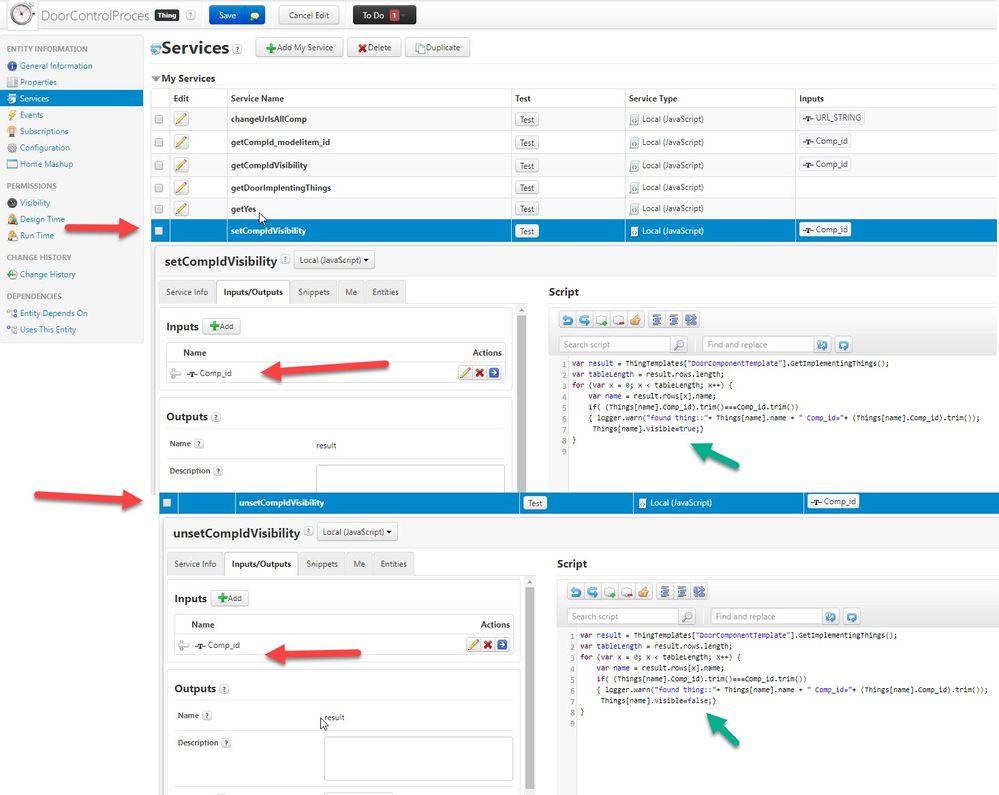The width and height of the screenshot is (999, 795).
Task: Open the Local (JavaScript) dropdown for setCompIdVisibility
Action: pyautogui.click(x=334, y=260)
